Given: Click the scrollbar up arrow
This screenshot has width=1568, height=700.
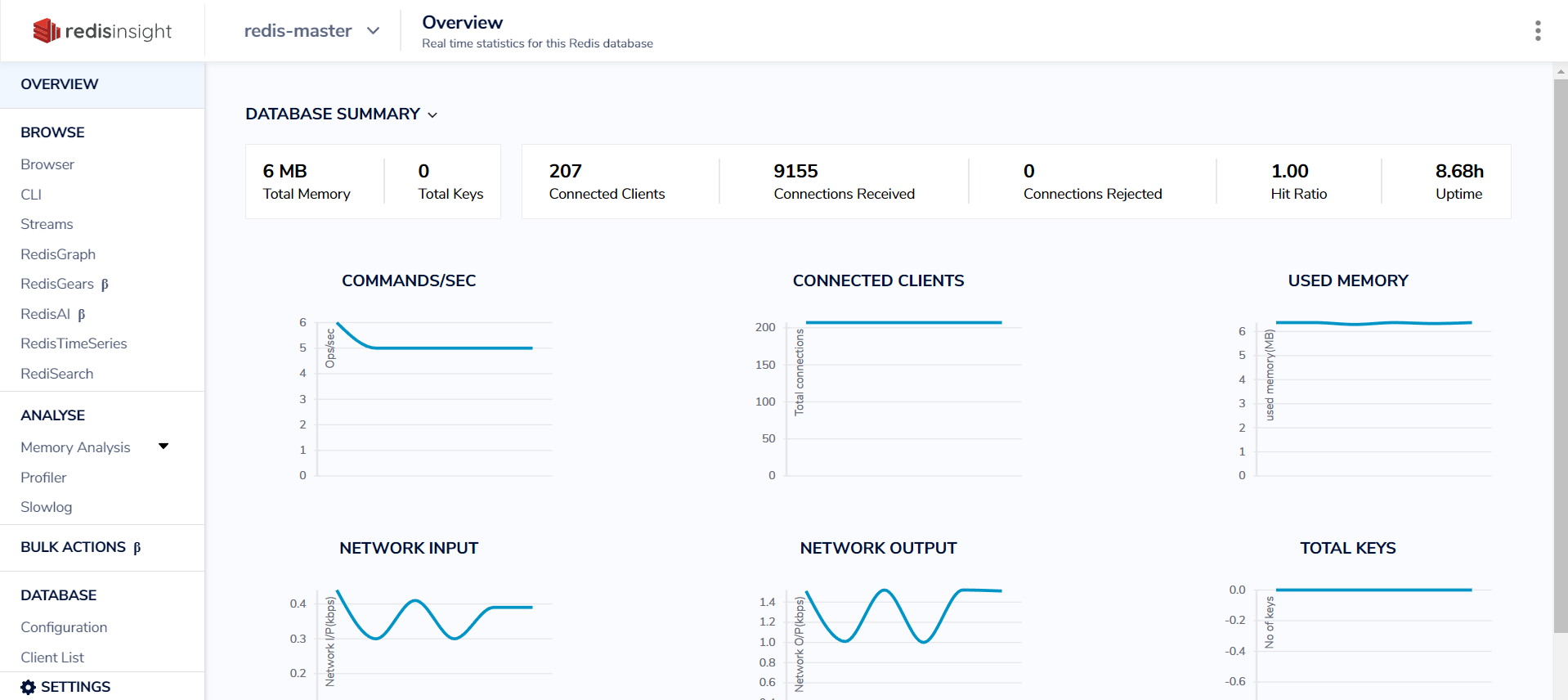Looking at the screenshot, I should pyautogui.click(x=1561, y=72).
